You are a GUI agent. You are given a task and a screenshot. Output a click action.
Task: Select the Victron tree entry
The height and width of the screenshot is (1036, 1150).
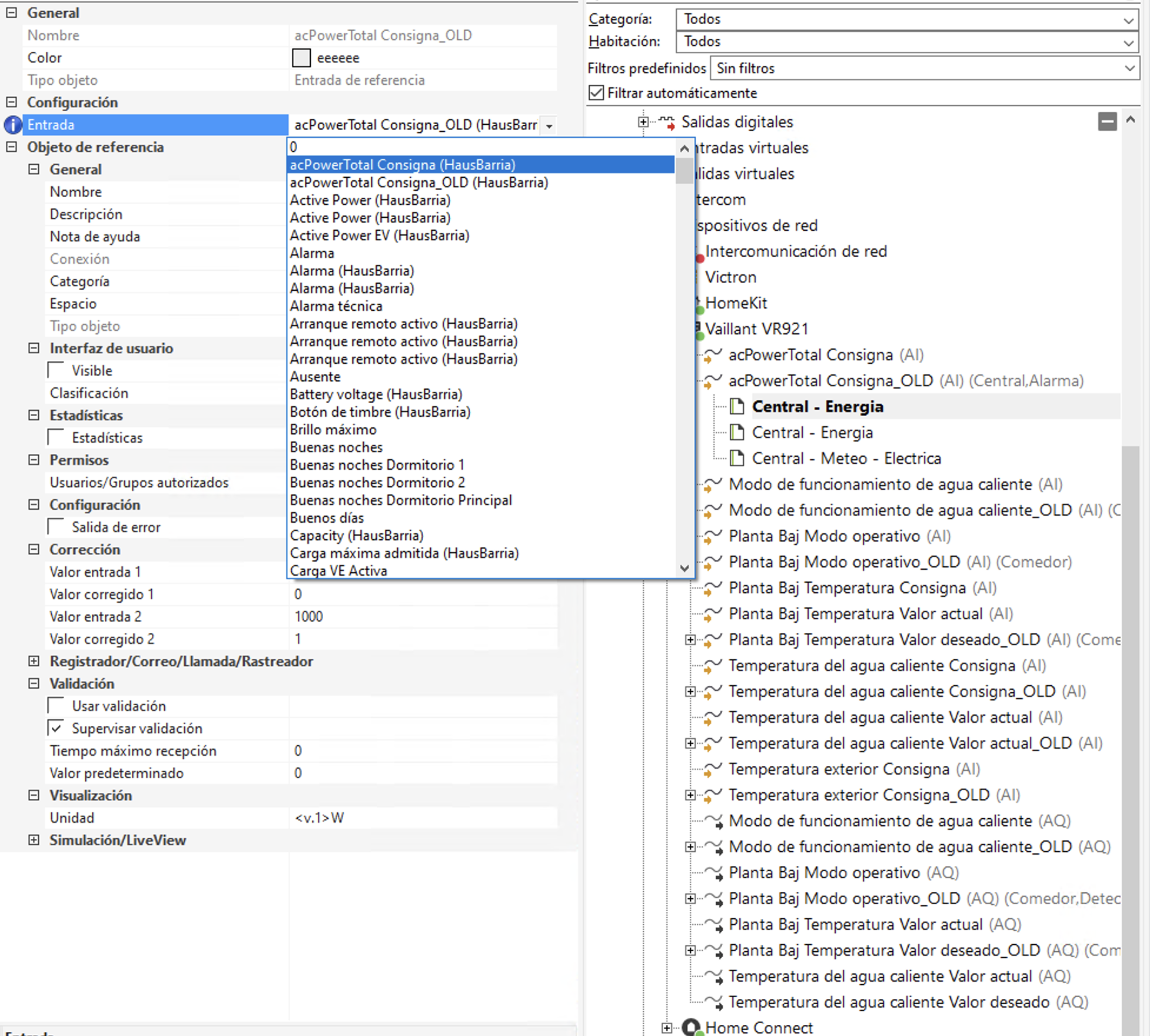[x=730, y=277]
